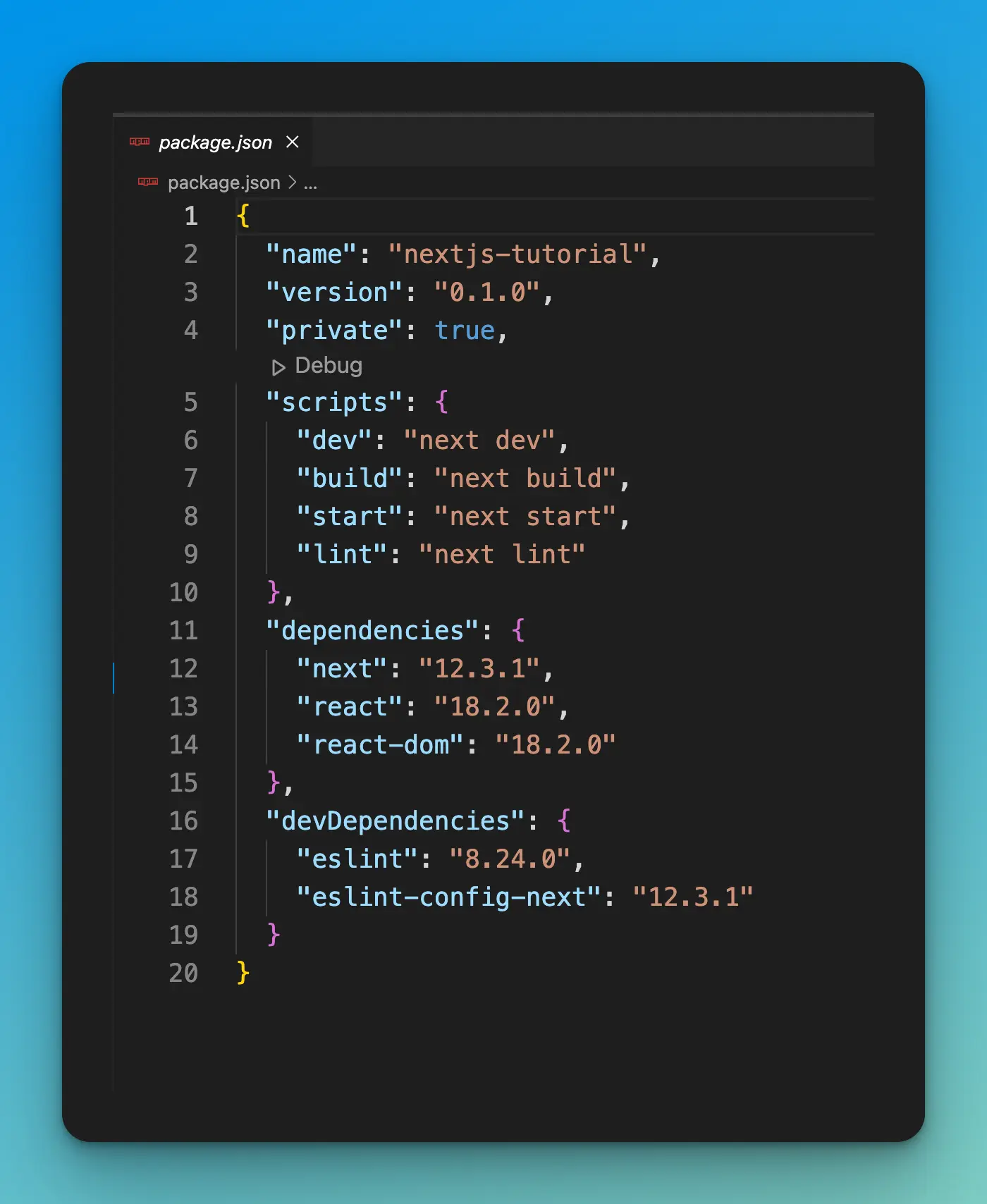Click the "next dev" value
The image size is (987, 1204).
[479, 441]
